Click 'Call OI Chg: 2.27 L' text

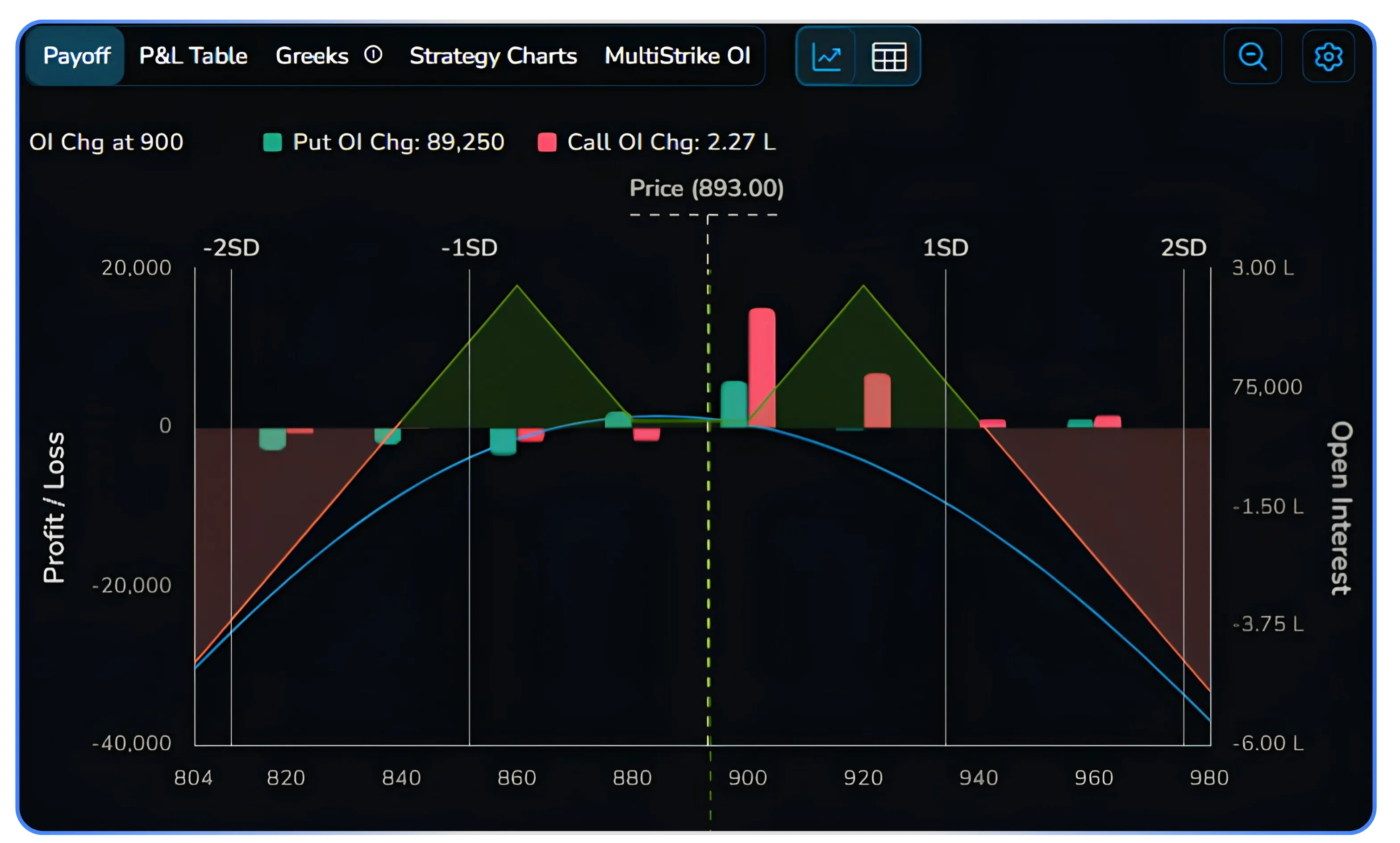tap(671, 142)
